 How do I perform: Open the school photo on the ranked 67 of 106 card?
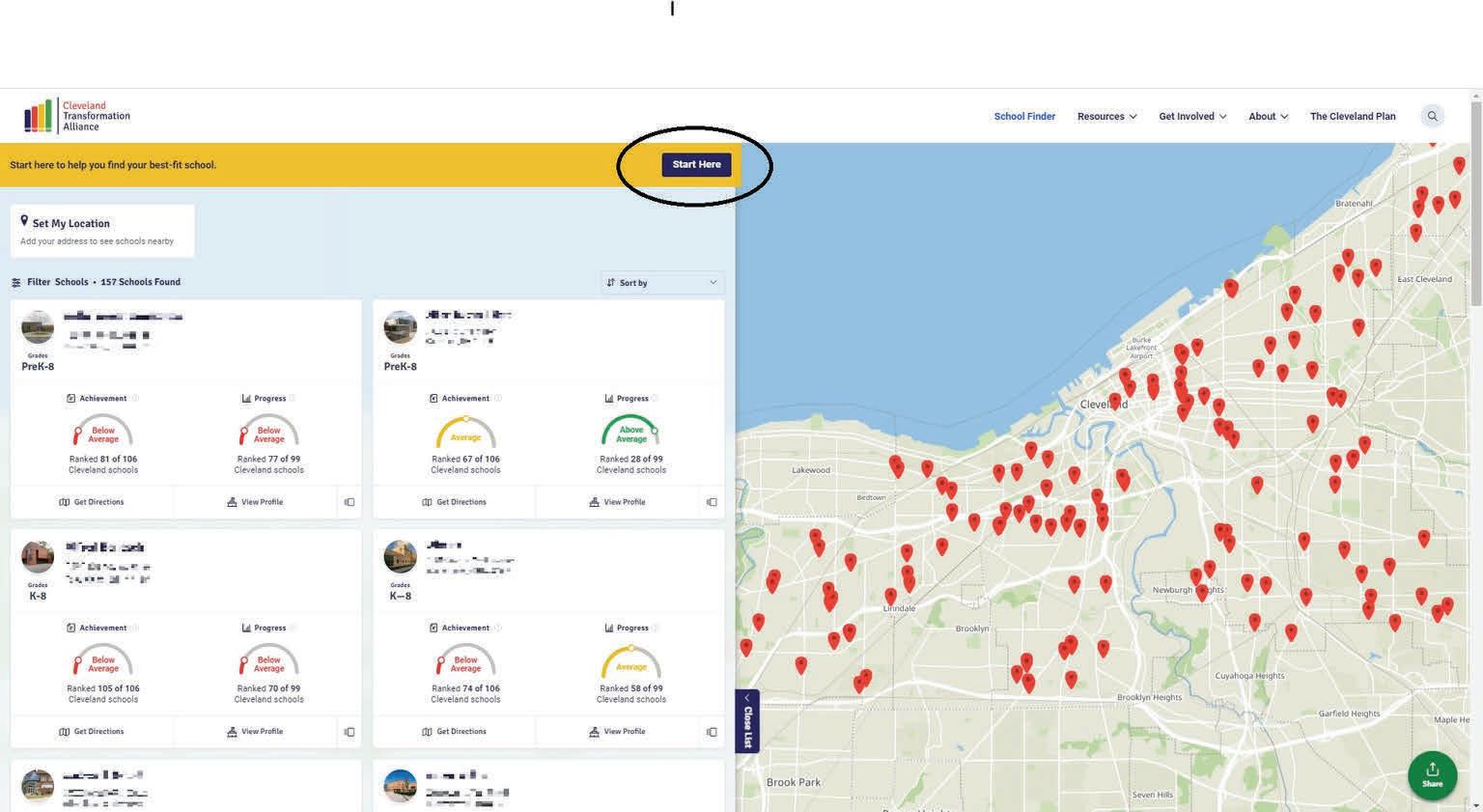[400, 327]
